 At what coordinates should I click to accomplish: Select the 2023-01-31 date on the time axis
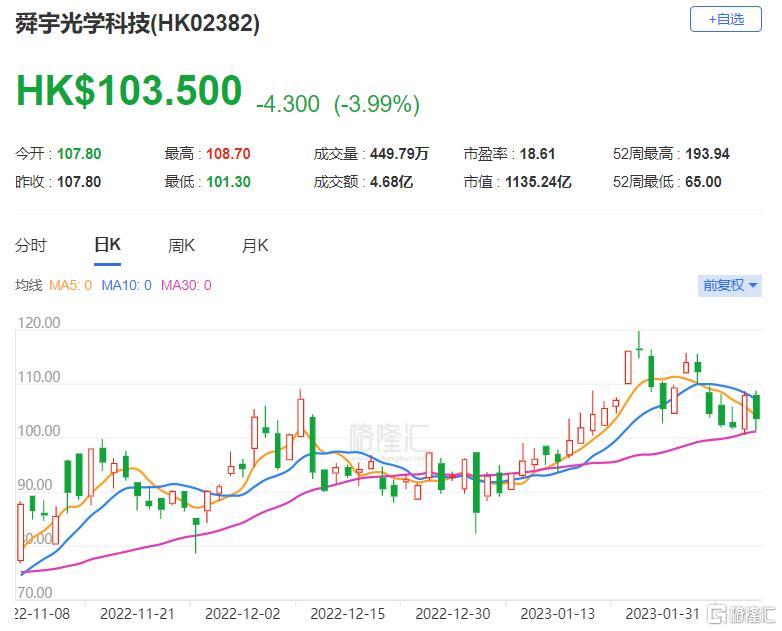coord(662,612)
